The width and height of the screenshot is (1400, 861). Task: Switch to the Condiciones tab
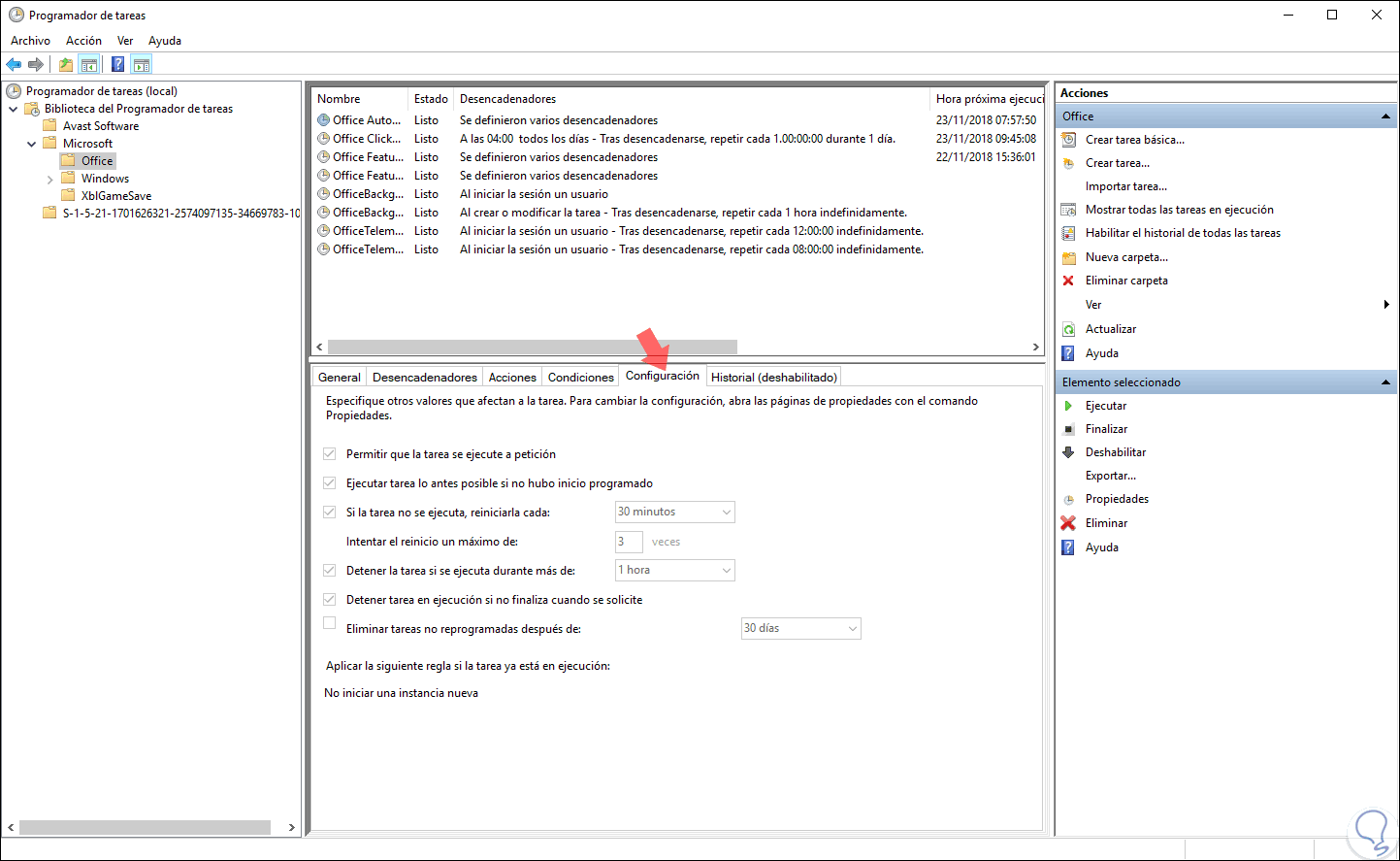[581, 378]
